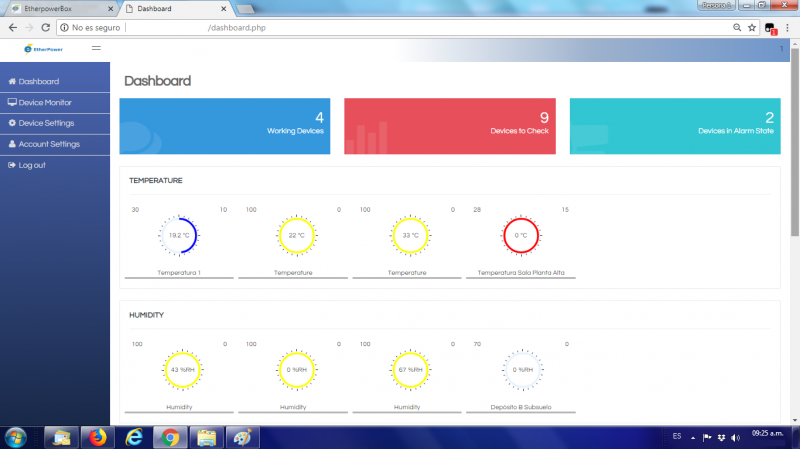The image size is (800, 449).
Task: Open Device Monitor in sidebar
Action: (45, 102)
